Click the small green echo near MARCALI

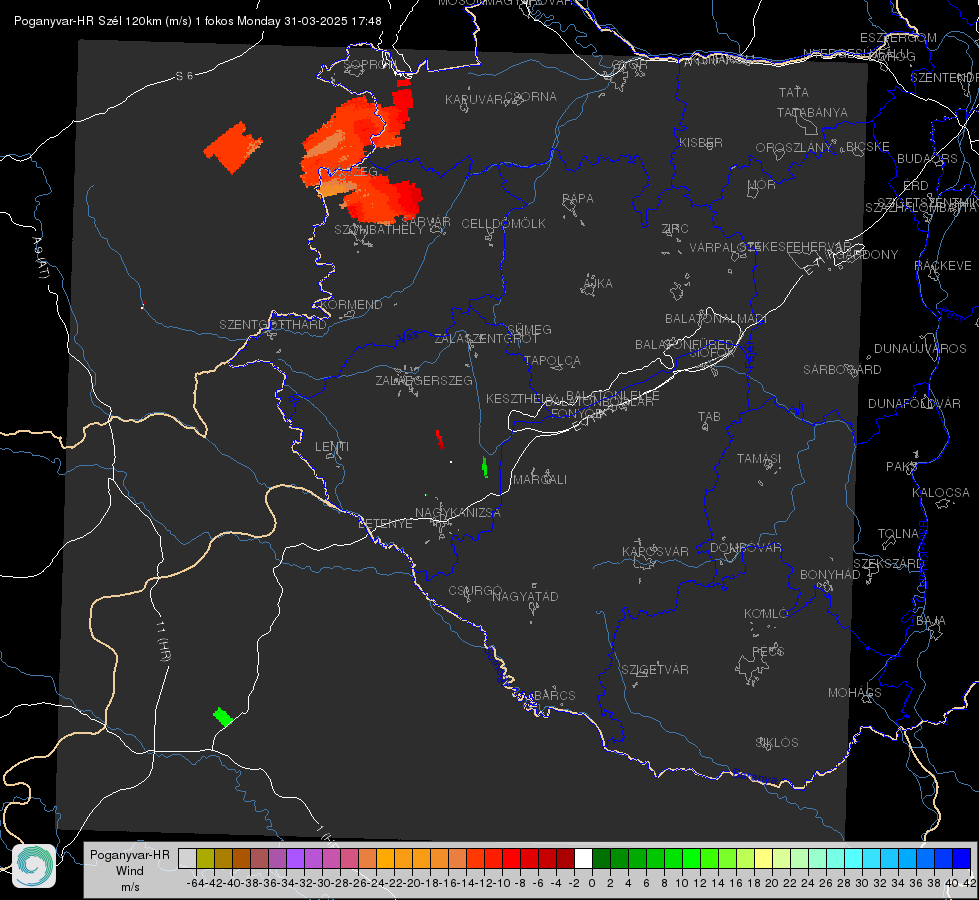485,467
